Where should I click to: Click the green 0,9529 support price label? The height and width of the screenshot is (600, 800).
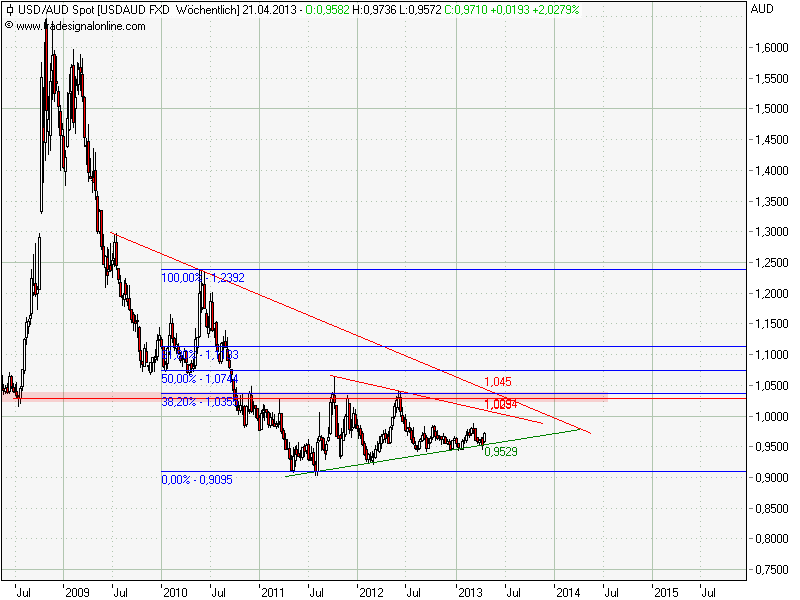(x=500, y=452)
